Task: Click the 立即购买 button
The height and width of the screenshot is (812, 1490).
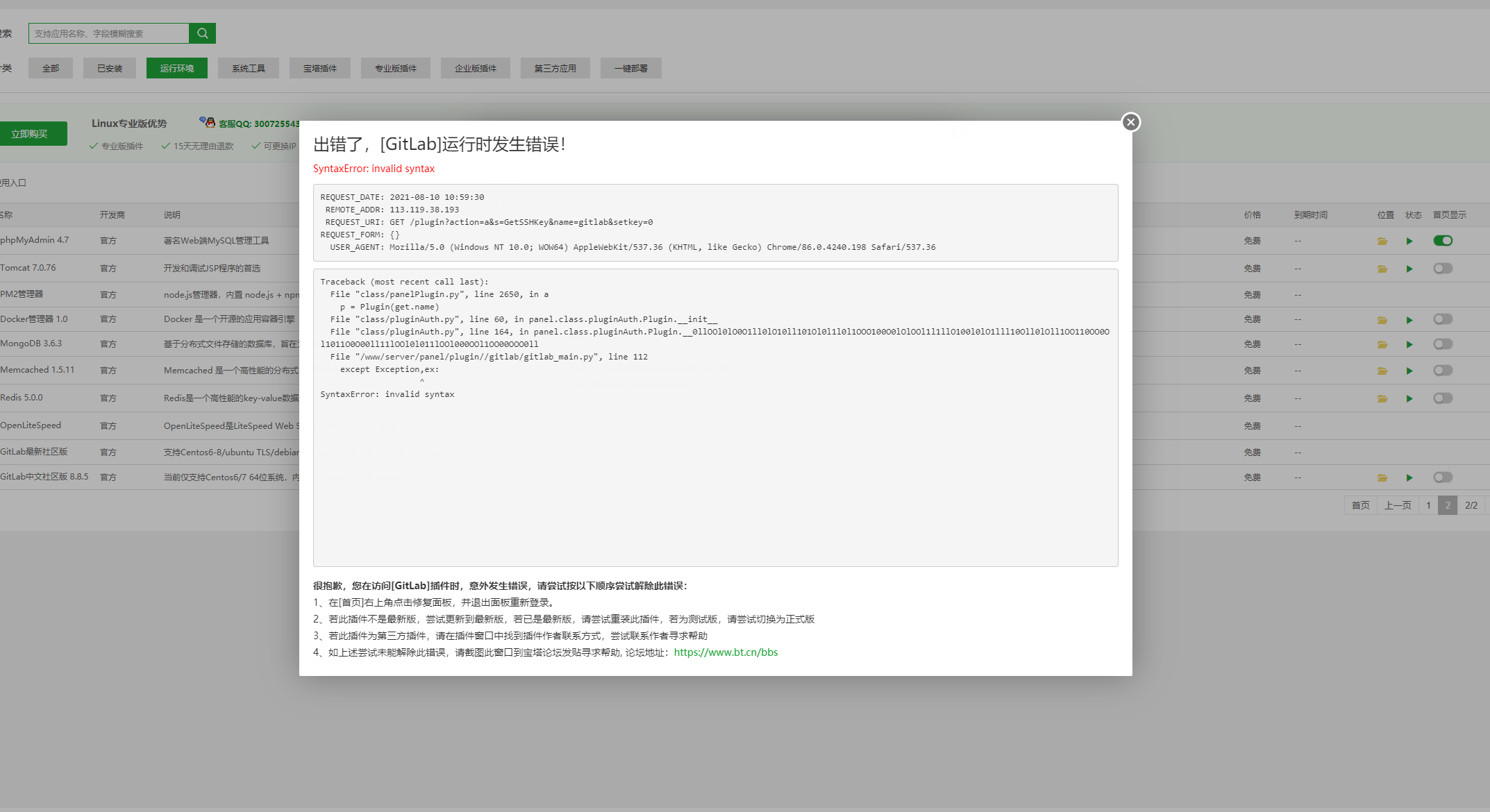Action: tap(32, 134)
